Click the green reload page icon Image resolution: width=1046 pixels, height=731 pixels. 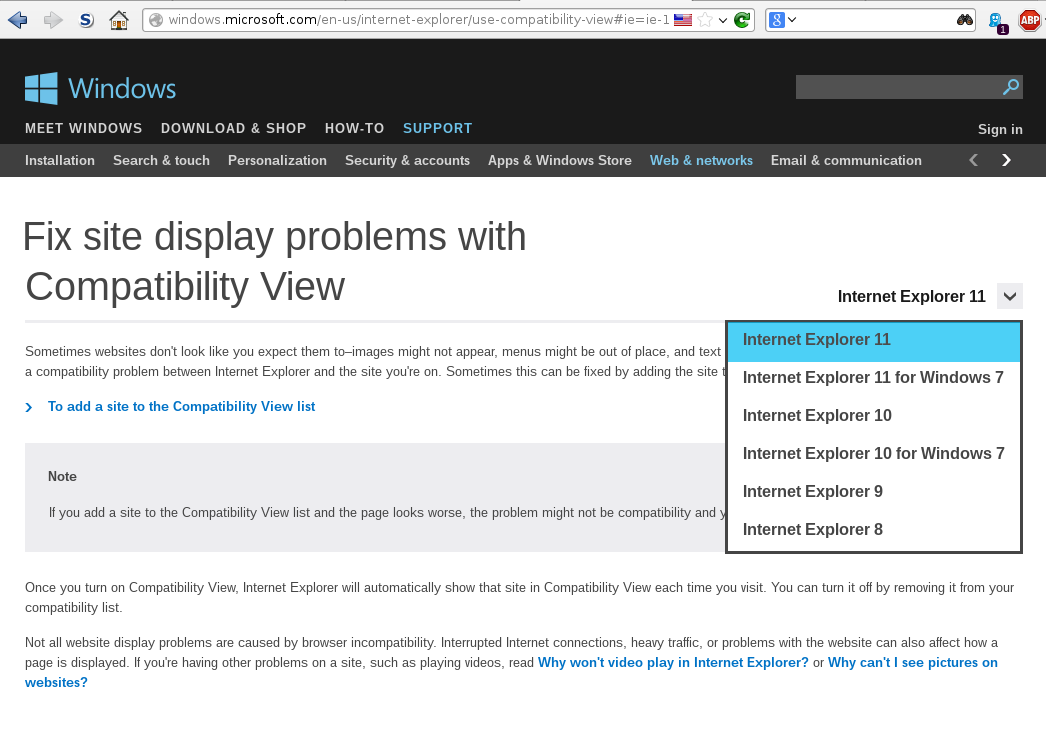(x=742, y=20)
